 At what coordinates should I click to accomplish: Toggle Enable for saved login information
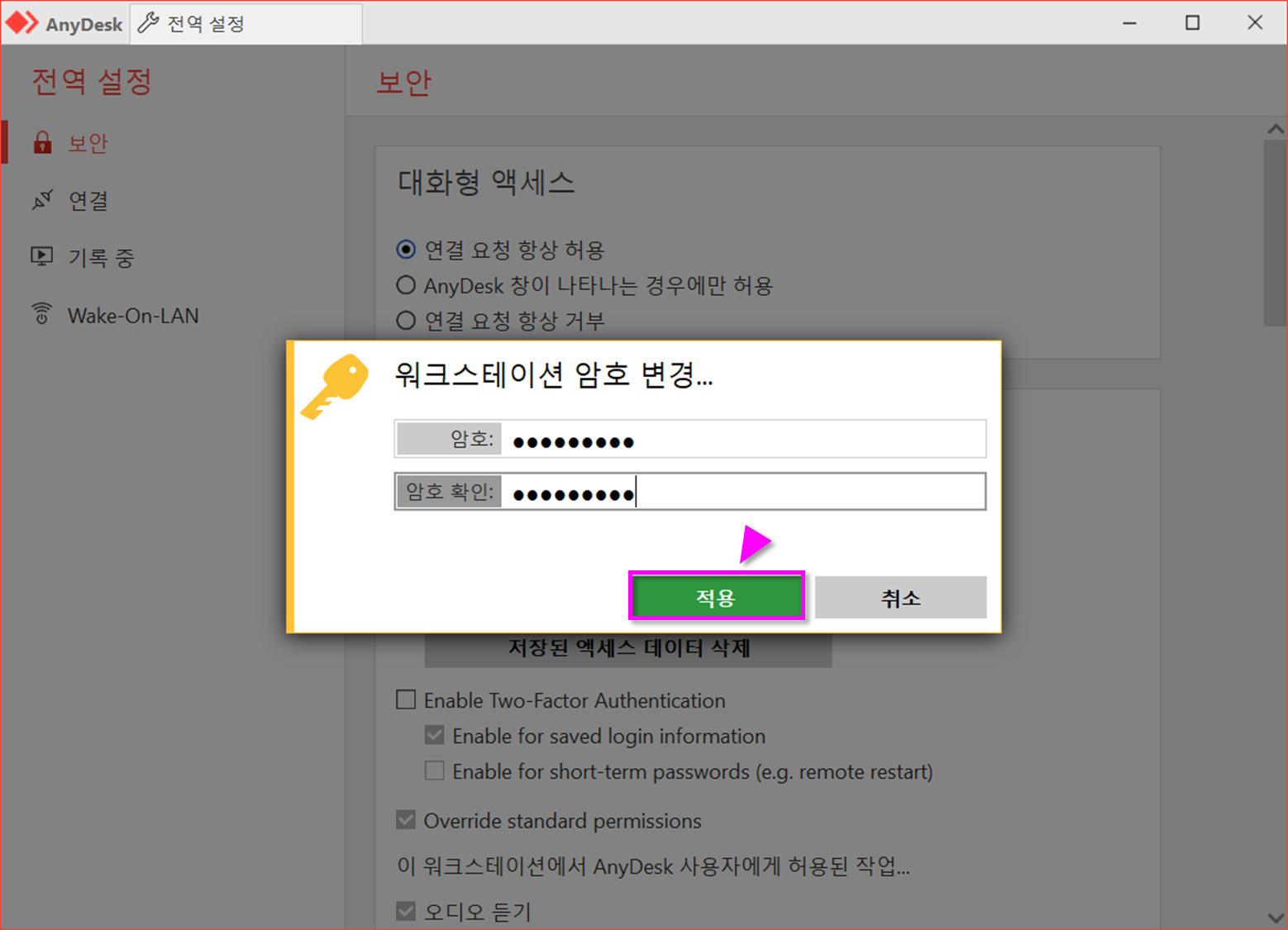[x=434, y=735]
